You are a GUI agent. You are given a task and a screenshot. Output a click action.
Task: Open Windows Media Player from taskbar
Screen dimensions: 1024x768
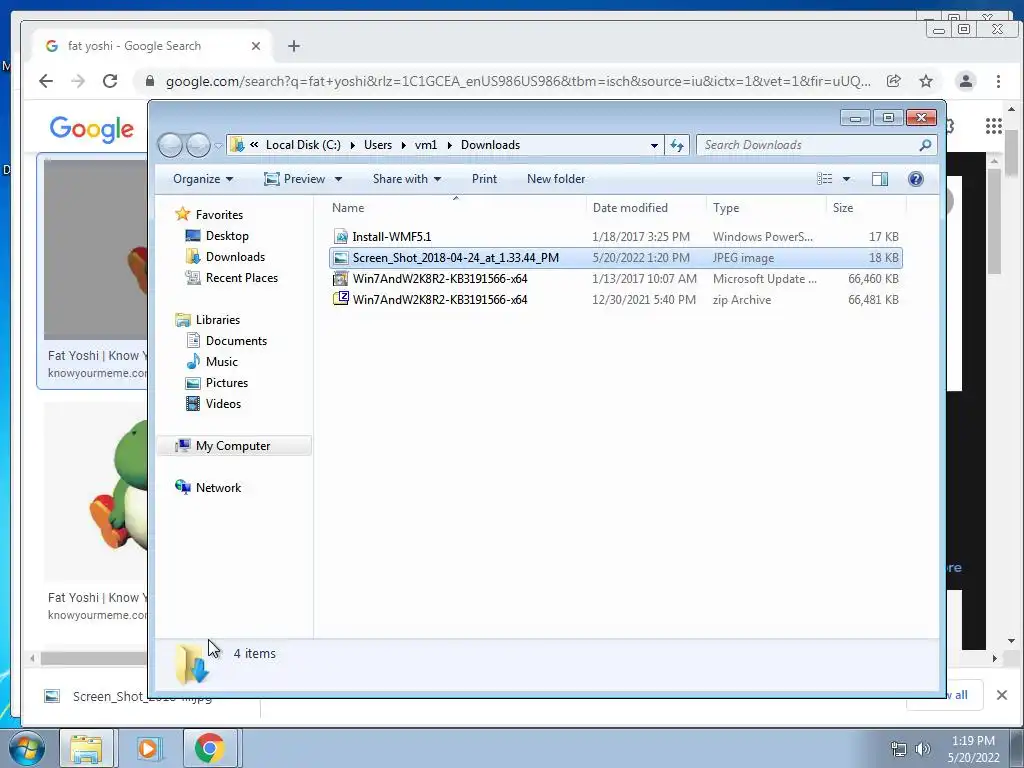click(x=148, y=748)
